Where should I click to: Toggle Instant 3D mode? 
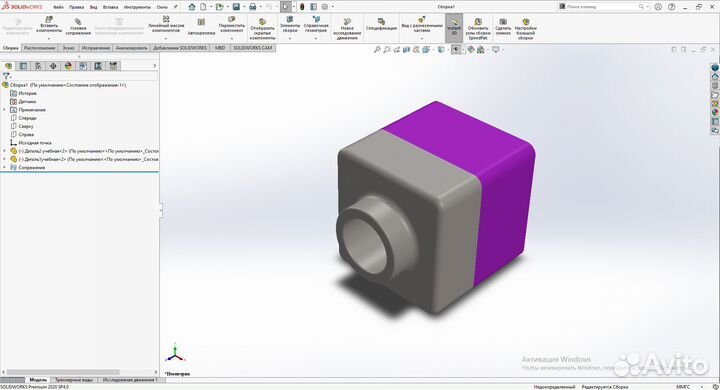tap(454, 28)
